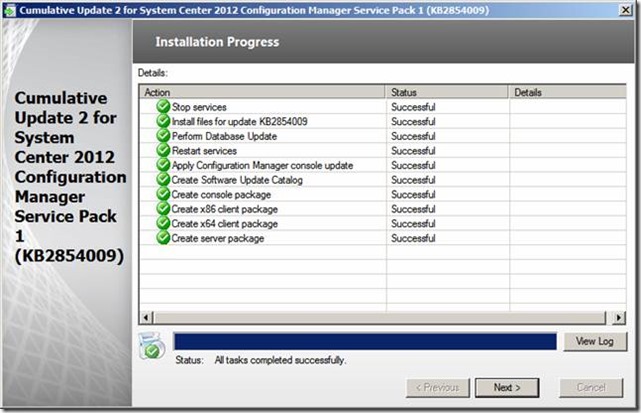This screenshot has height=413, width=641.
Task: Click the left arrow of horizontal scrollbar
Action: coord(146,318)
